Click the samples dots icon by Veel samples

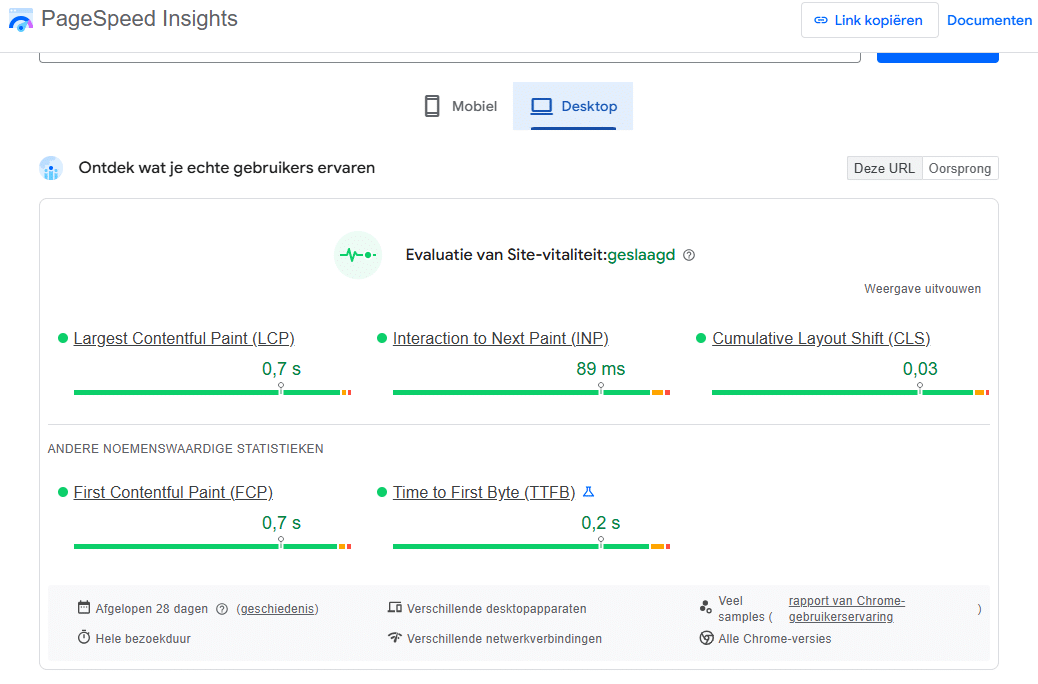pyautogui.click(x=706, y=607)
